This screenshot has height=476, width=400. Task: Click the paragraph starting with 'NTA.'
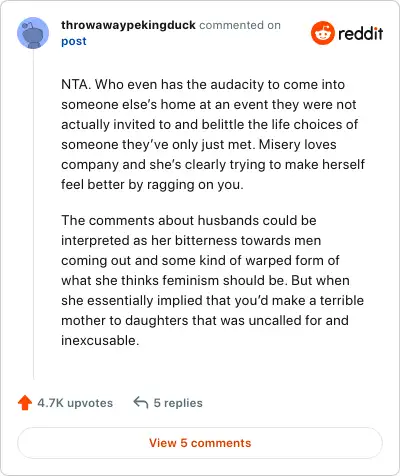[213, 134]
